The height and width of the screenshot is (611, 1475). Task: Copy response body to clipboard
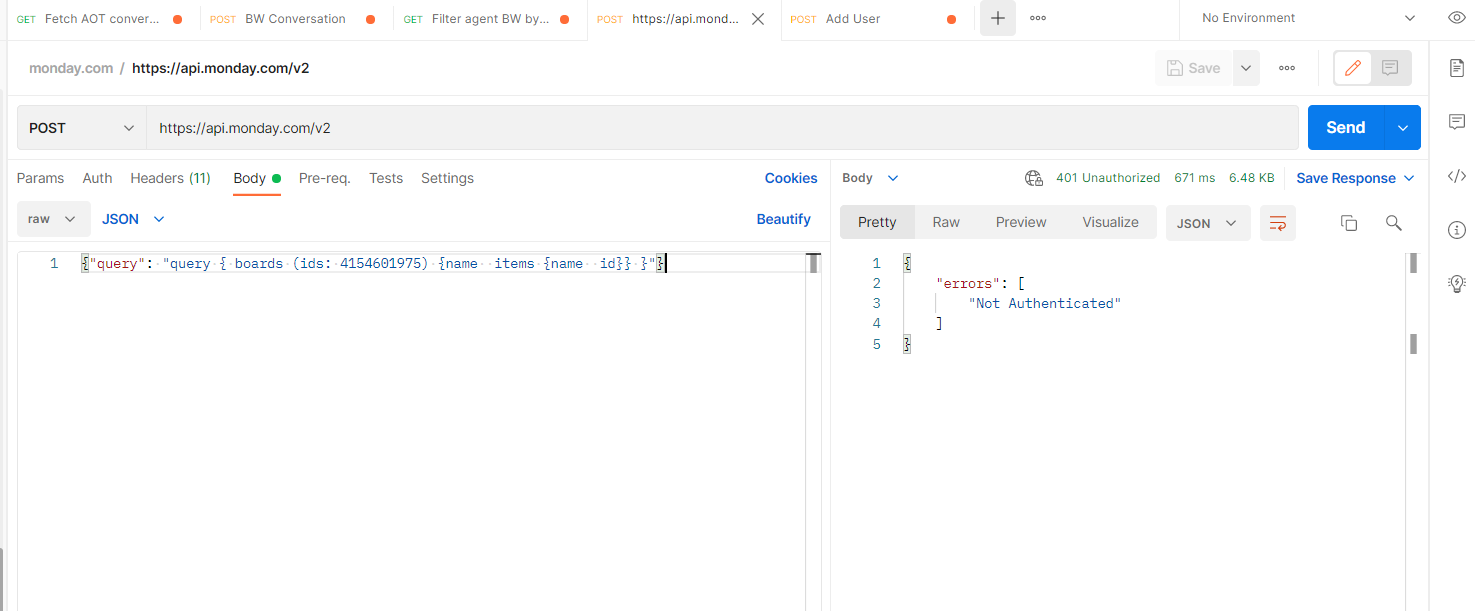point(1348,223)
